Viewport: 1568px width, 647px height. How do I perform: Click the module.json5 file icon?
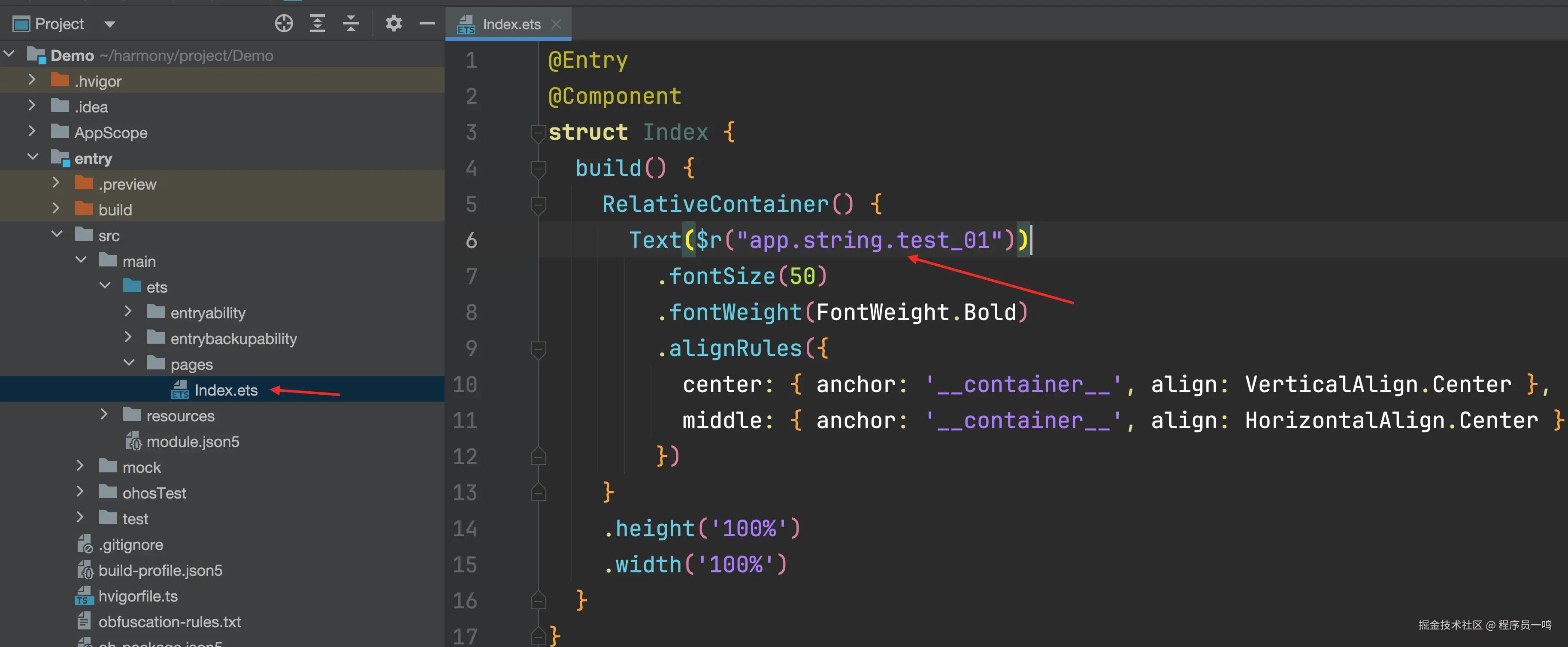click(x=133, y=441)
